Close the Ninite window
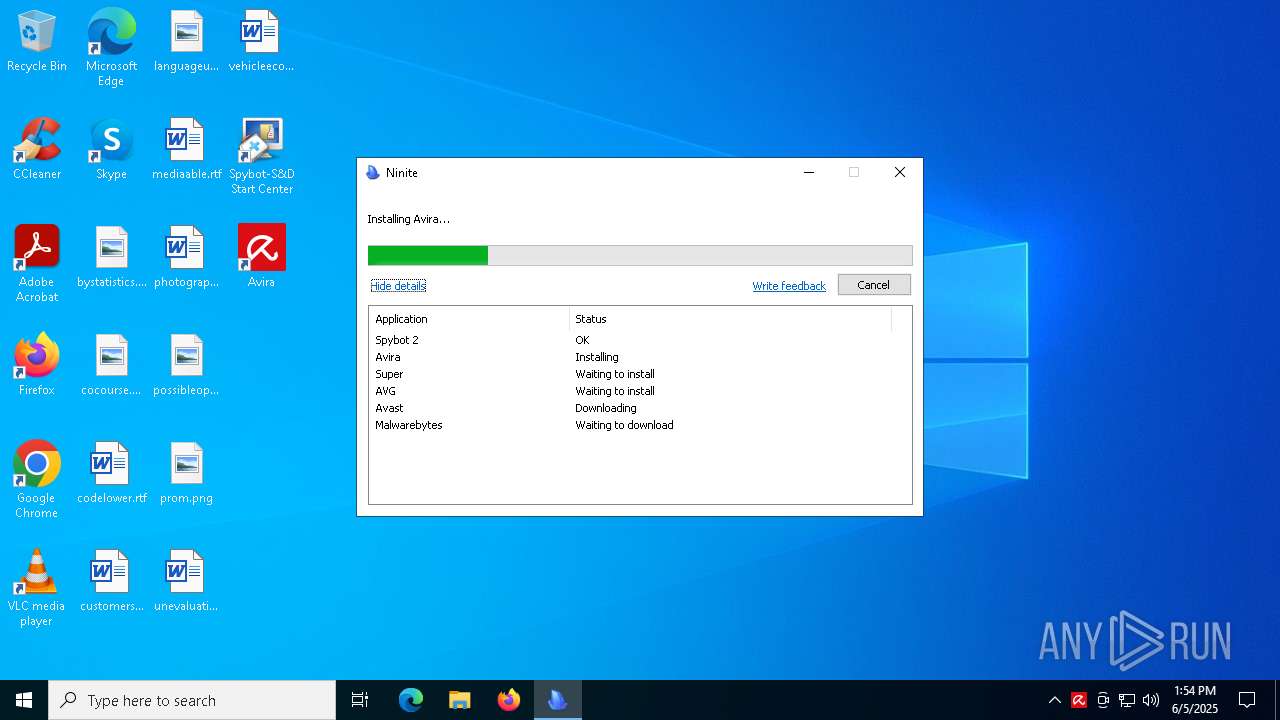 click(x=900, y=172)
